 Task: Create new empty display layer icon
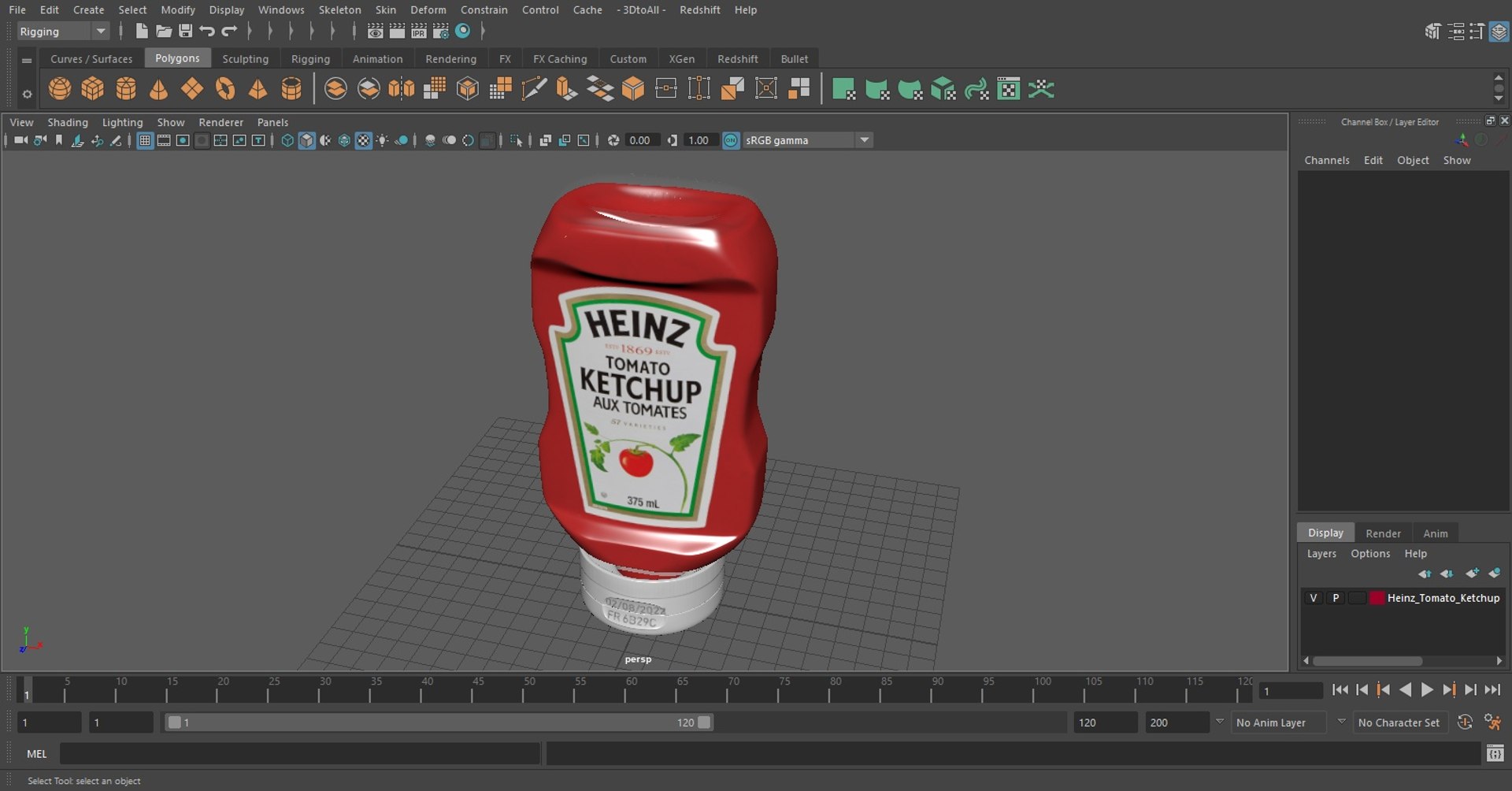pyautogui.click(x=1472, y=574)
